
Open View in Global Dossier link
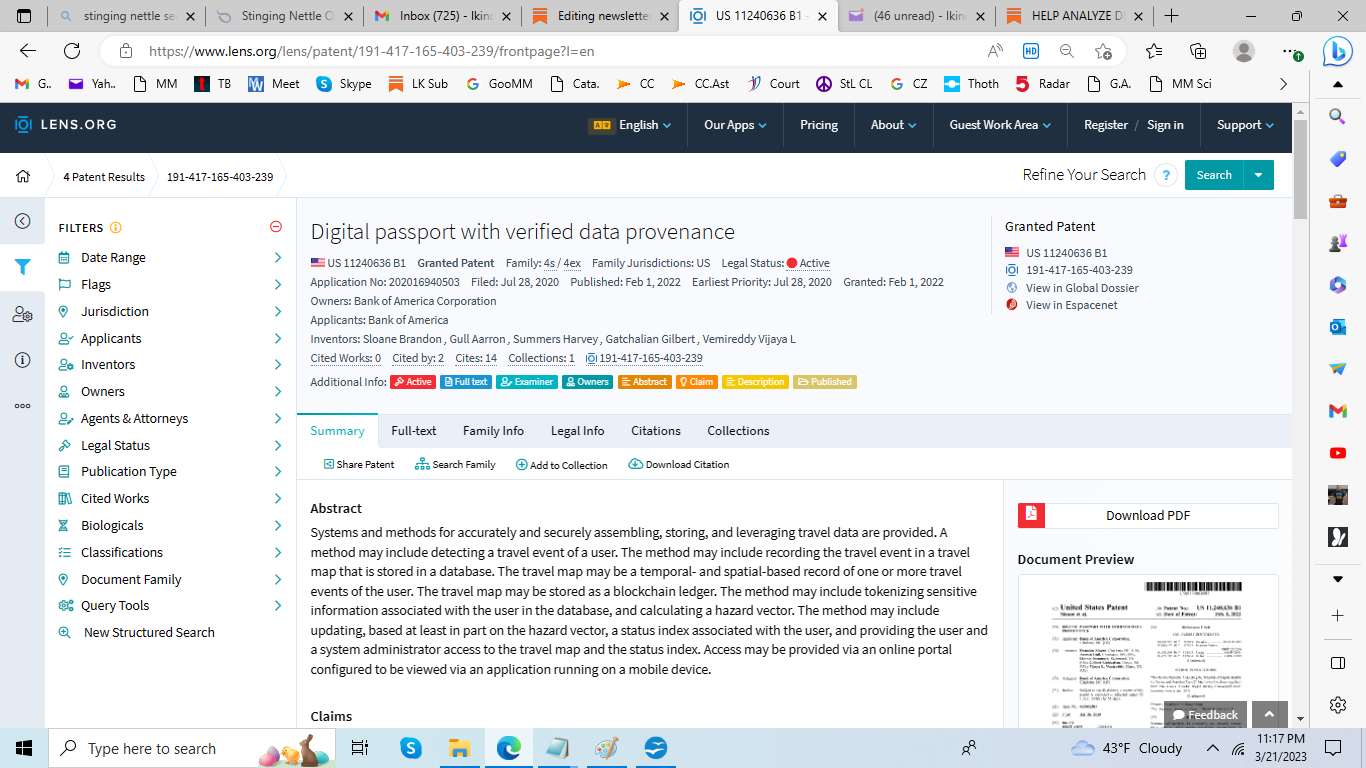pyautogui.click(x=1081, y=288)
